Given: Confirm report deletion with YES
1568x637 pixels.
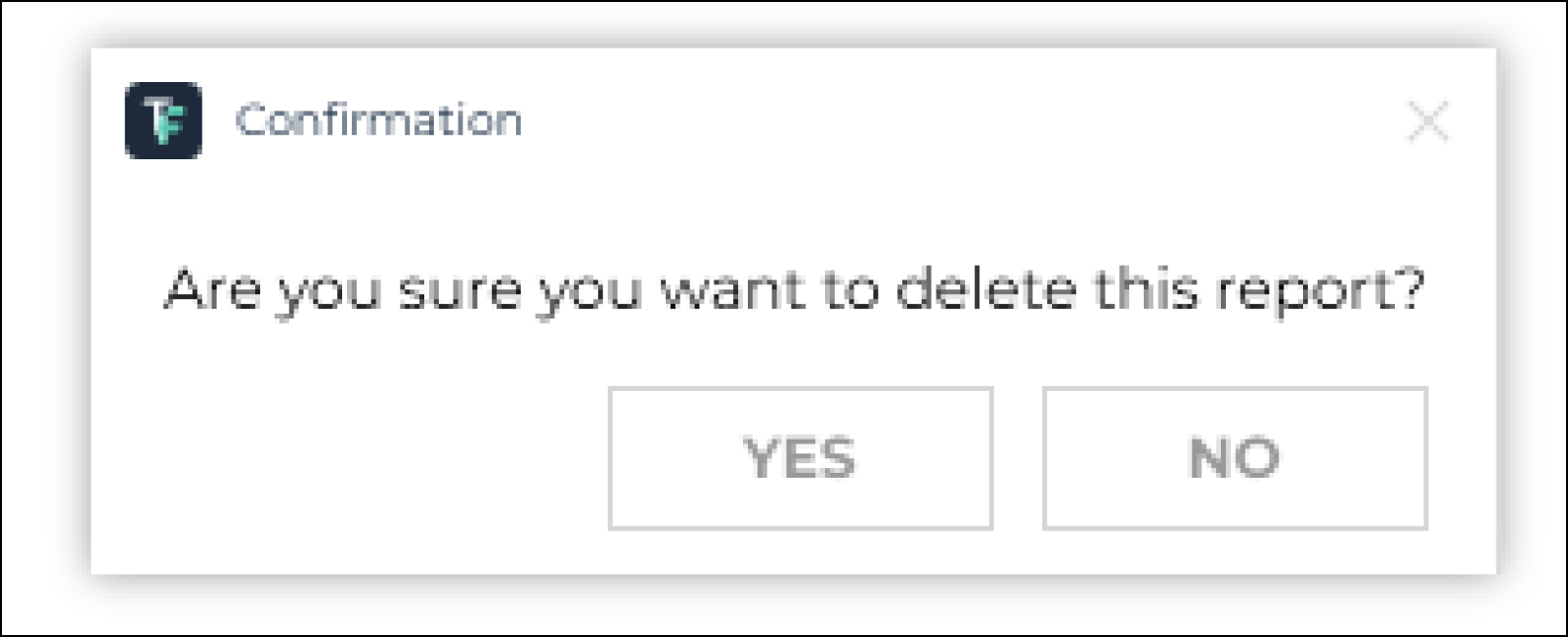Looking at the screenshot, I should (x=801, y=458).
